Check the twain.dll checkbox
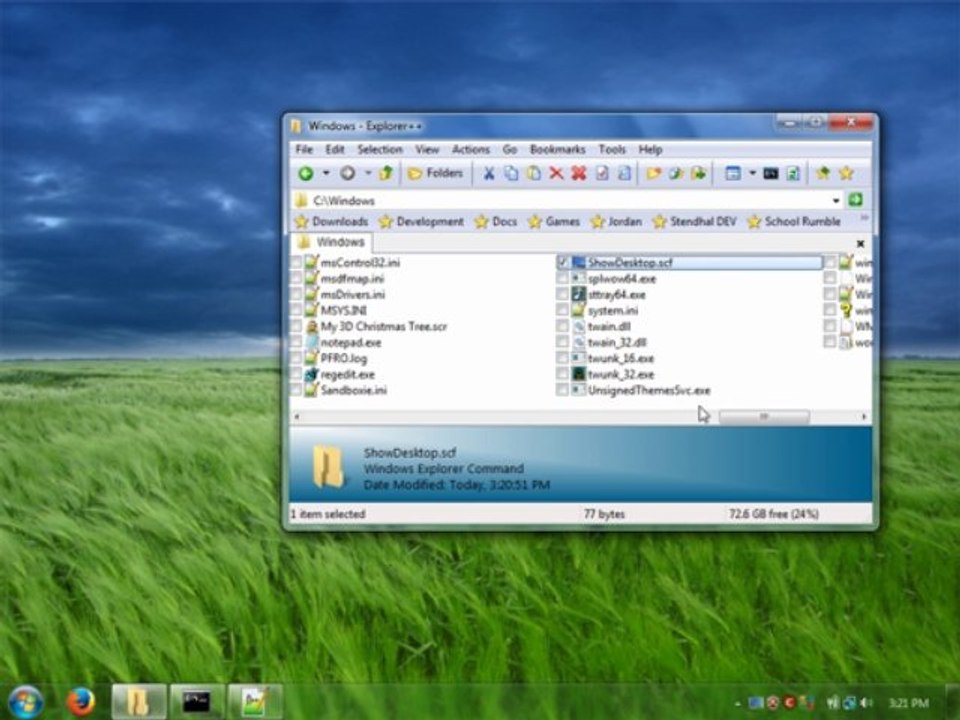This screenshot has width=960, height=720. click(563, 326)
